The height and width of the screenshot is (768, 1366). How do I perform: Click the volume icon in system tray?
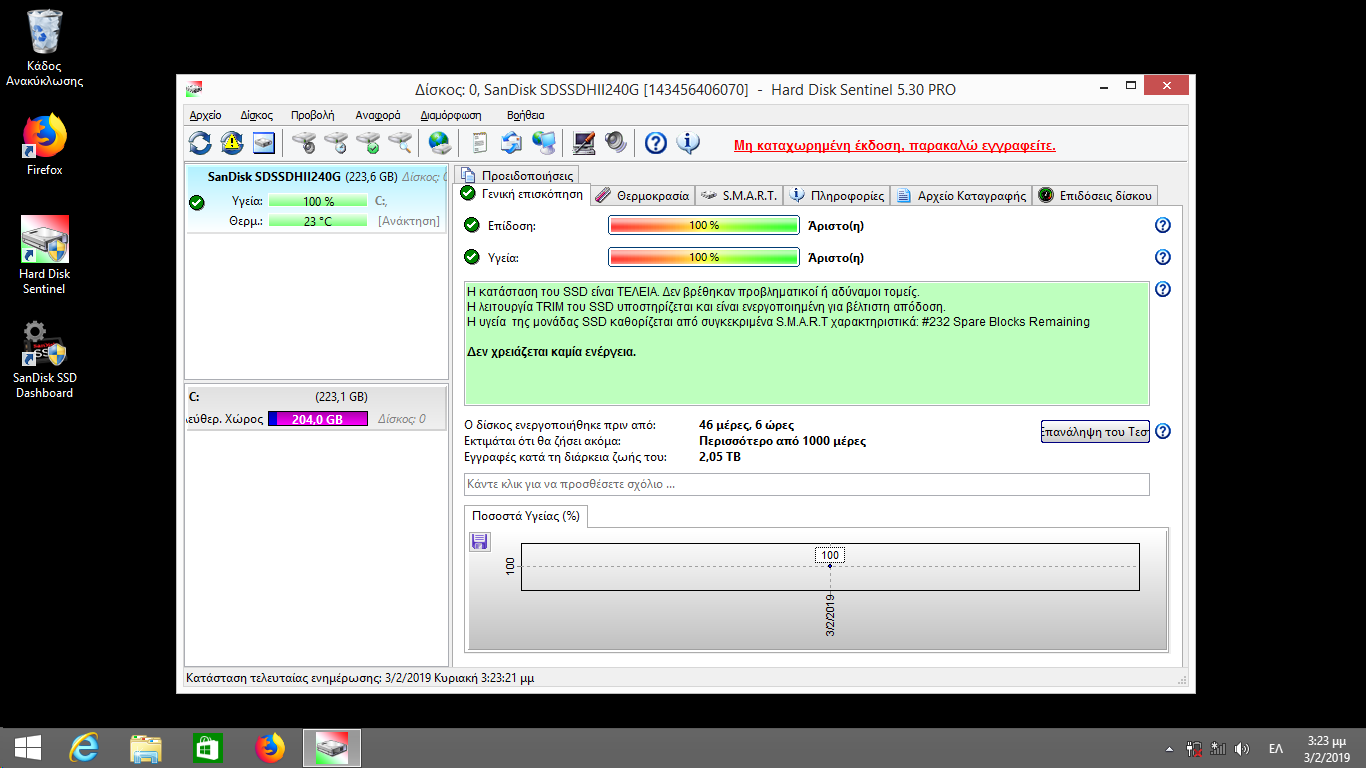click(x=1243, y=748)
